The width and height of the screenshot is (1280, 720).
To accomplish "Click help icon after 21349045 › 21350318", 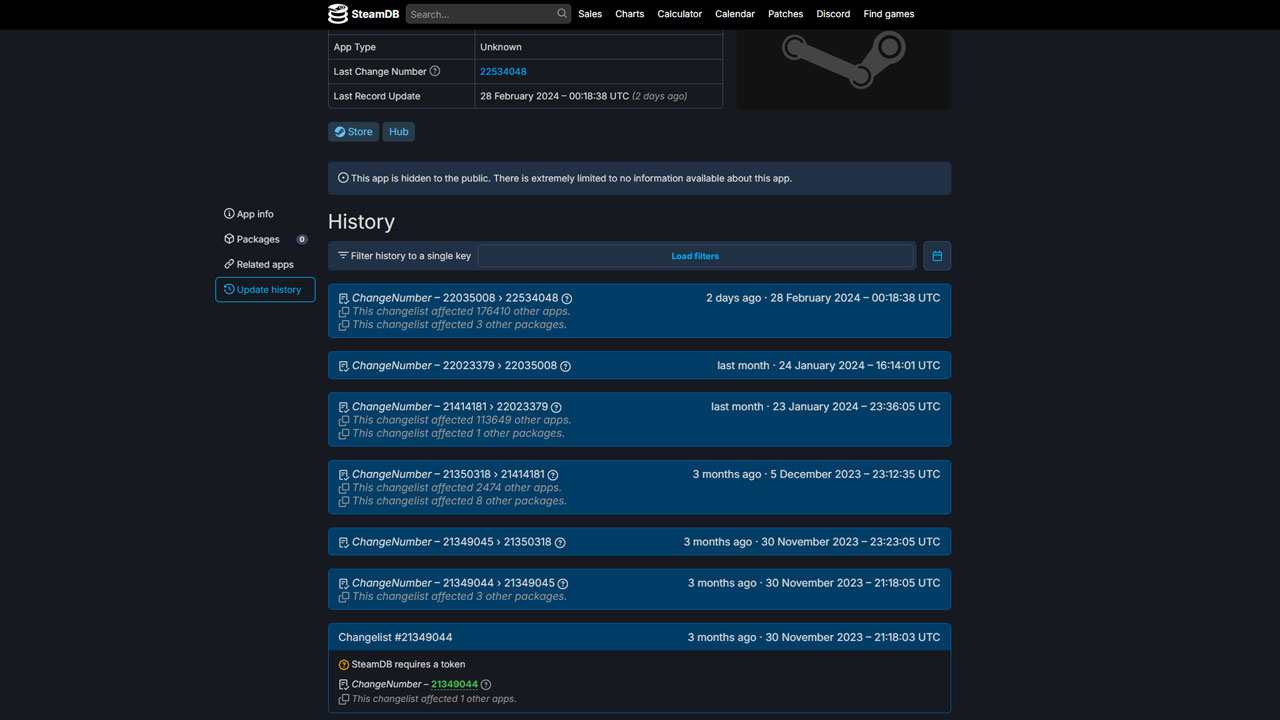I will pos(560,543).
